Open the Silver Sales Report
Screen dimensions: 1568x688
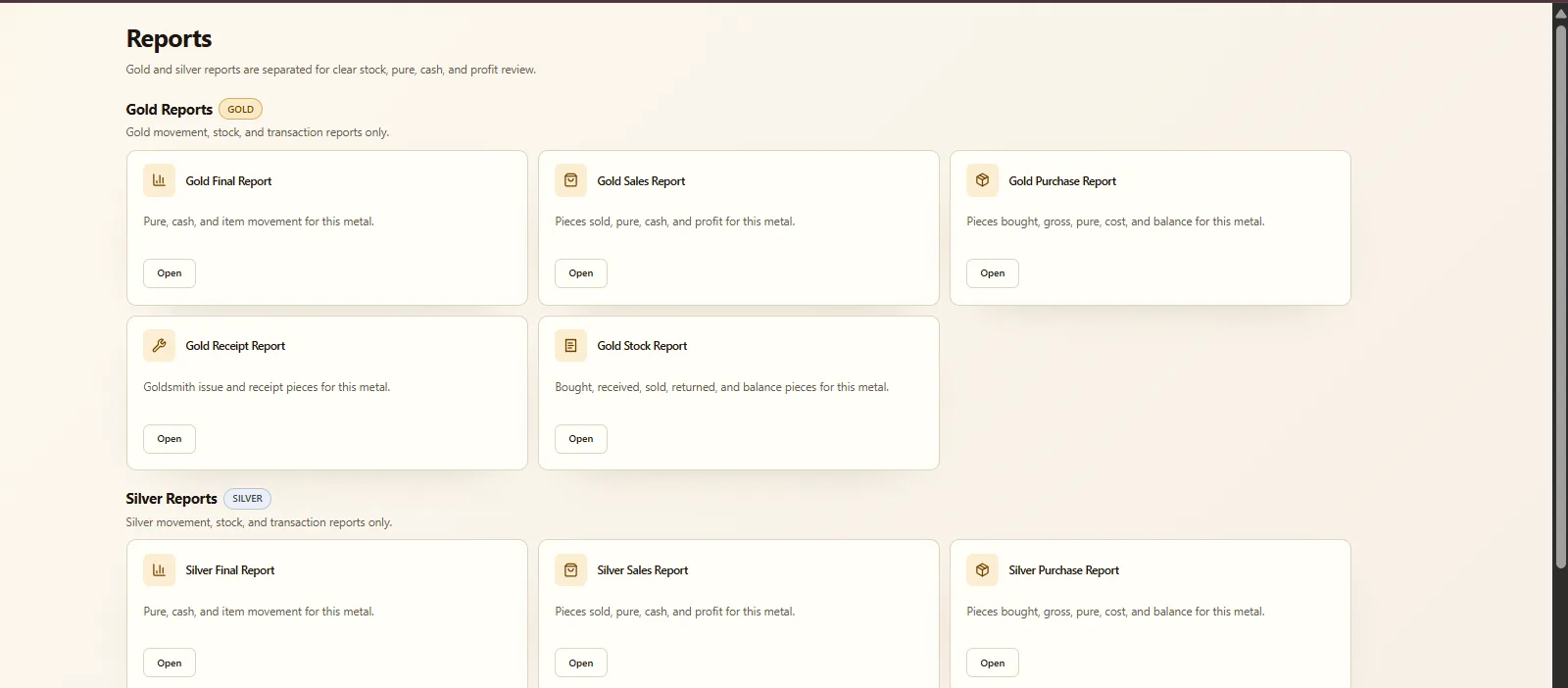click(581, 663)
